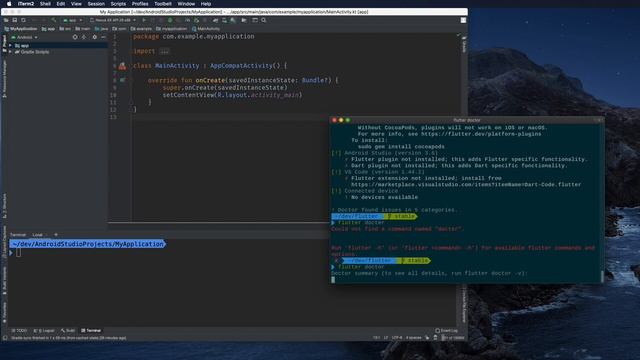
Task: Open the Build tool window tab
Action: [68, 331]
